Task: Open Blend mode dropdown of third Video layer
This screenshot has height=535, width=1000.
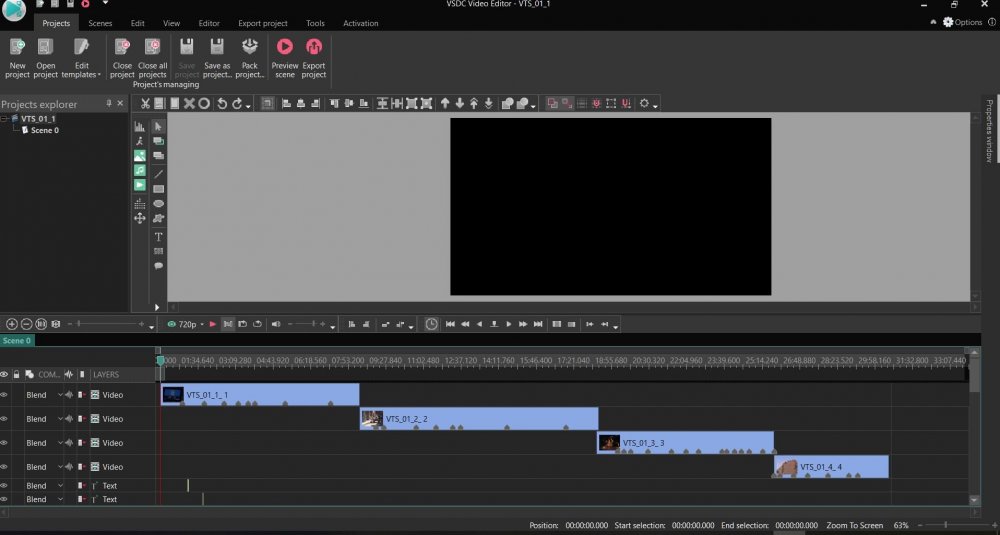Action: [60, 443]
